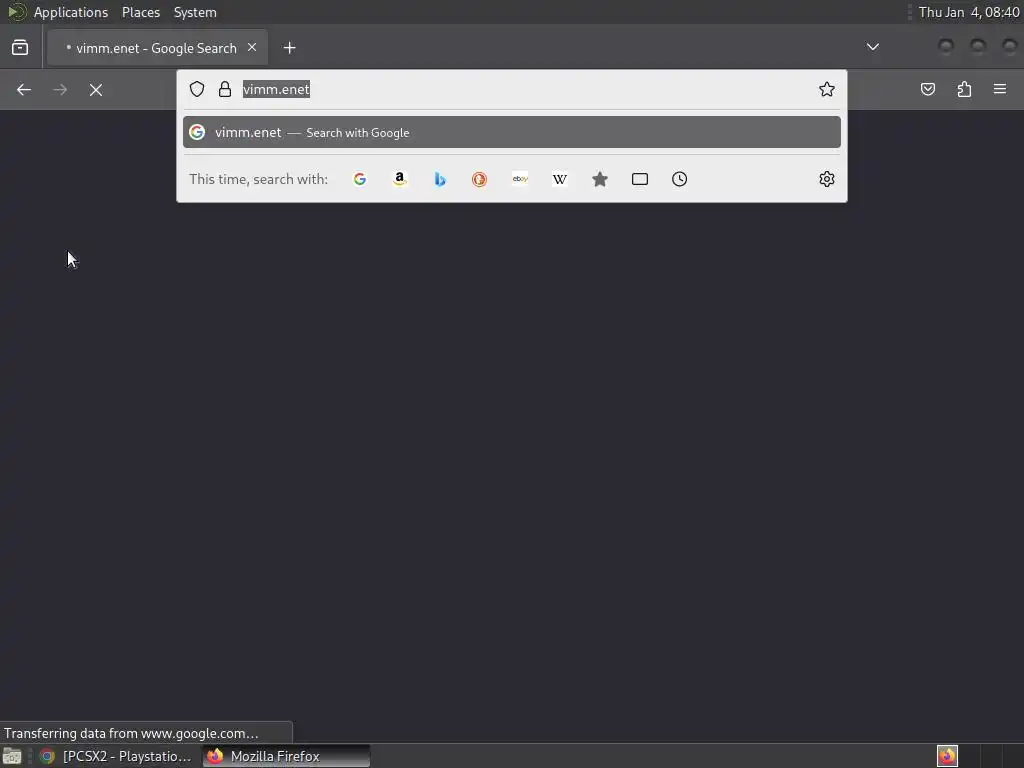Viewport: 1024px width, 768px height.
Task: Bookmark this page with the star
Action: [x=827, y=89]
